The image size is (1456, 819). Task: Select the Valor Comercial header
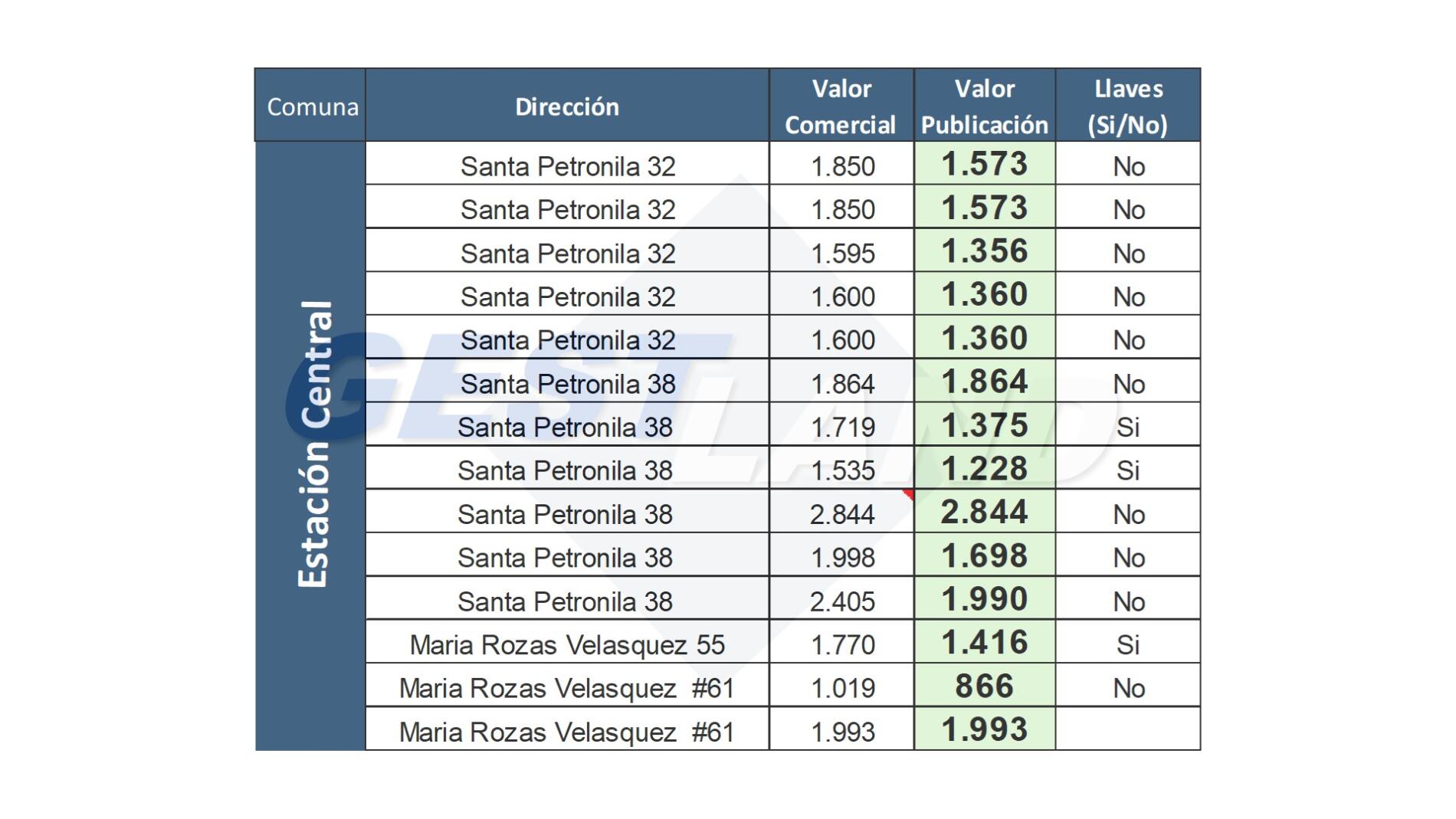coord(841,106)
